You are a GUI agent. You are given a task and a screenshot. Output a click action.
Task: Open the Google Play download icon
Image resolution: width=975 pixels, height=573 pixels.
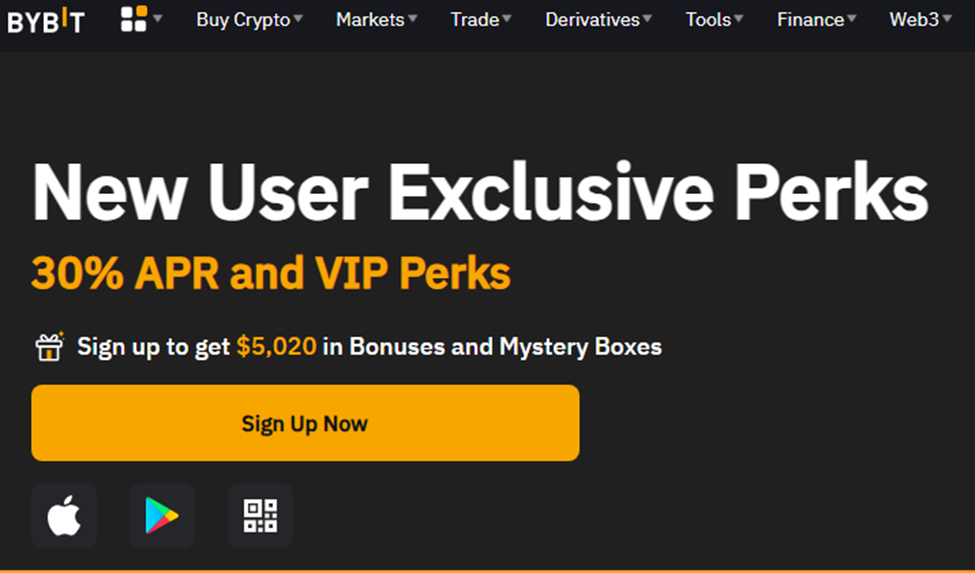pyautogui.click(x=162, y=516)
